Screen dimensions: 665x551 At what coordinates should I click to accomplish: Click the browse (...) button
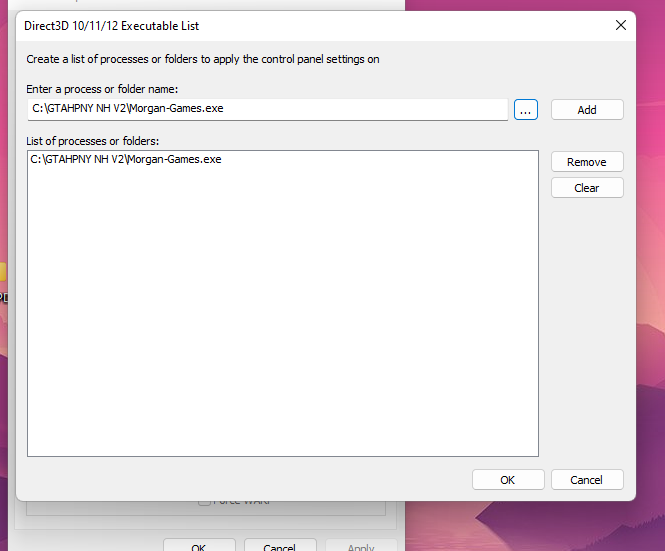click(x=525, y=110)
